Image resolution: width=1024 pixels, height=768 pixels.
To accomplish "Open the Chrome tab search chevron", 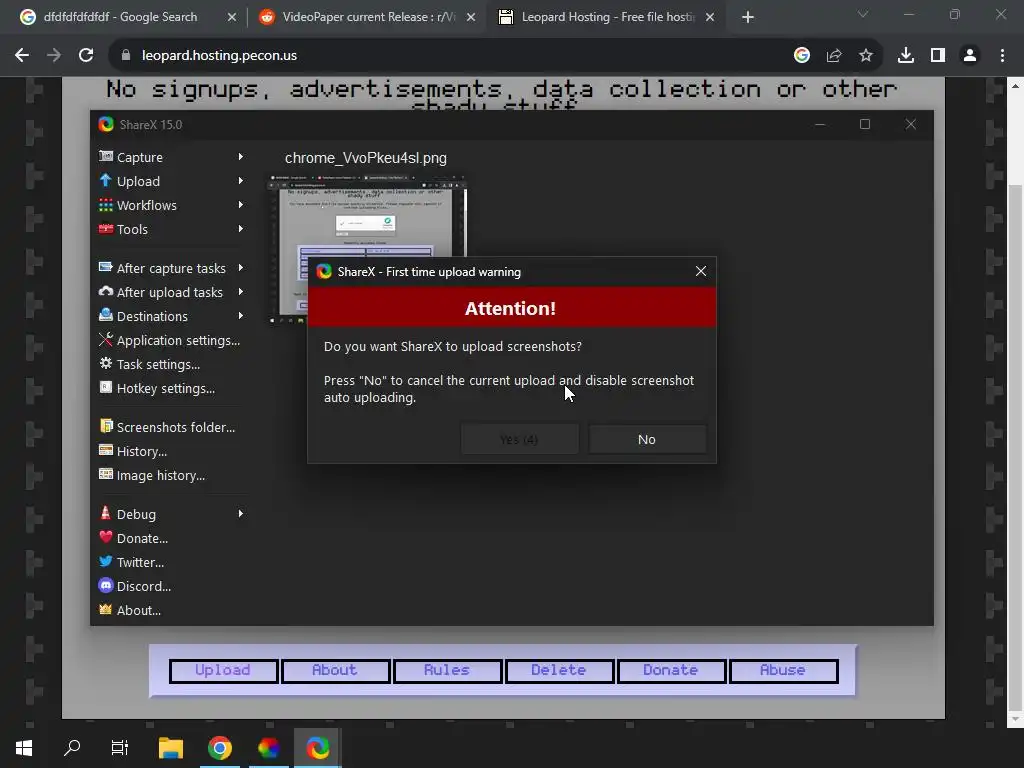I will pos(863,14).
